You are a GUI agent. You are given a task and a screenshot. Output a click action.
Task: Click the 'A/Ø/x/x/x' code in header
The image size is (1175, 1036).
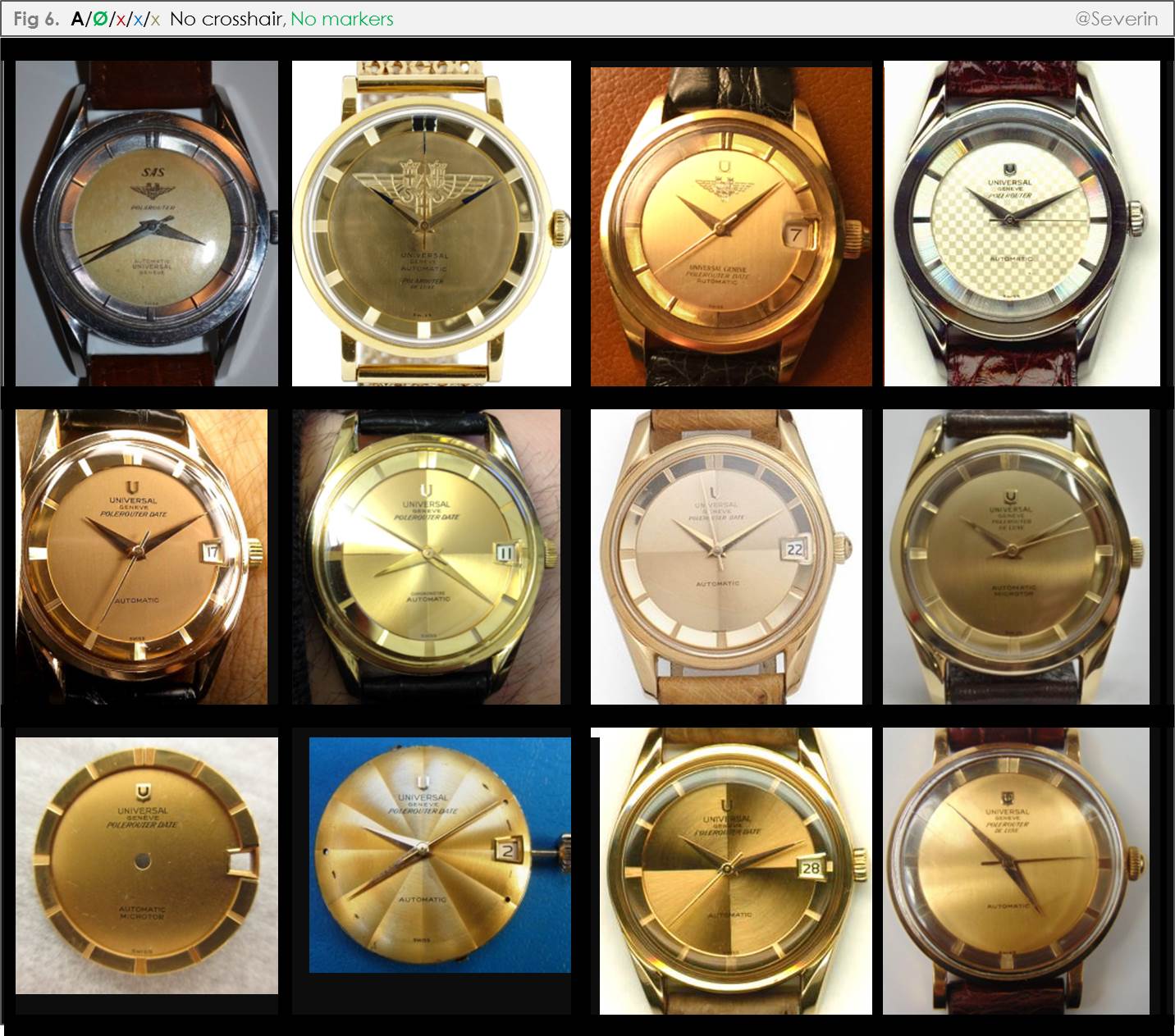coord(116,19)
